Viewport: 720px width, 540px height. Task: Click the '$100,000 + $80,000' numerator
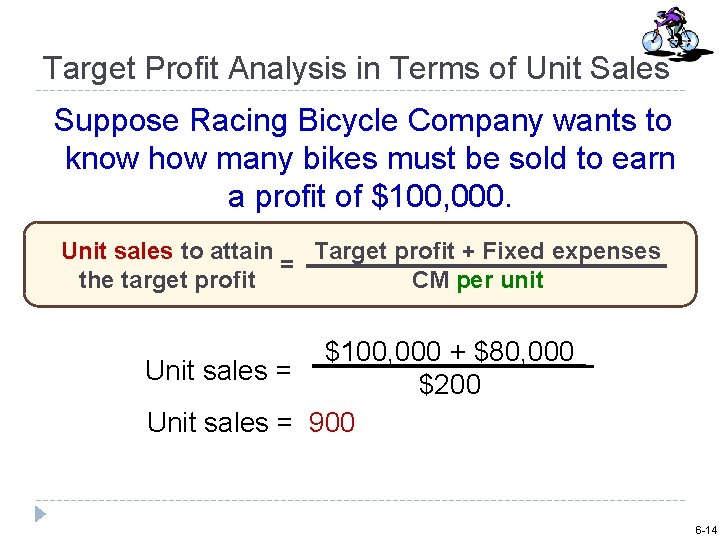point(450,352)
